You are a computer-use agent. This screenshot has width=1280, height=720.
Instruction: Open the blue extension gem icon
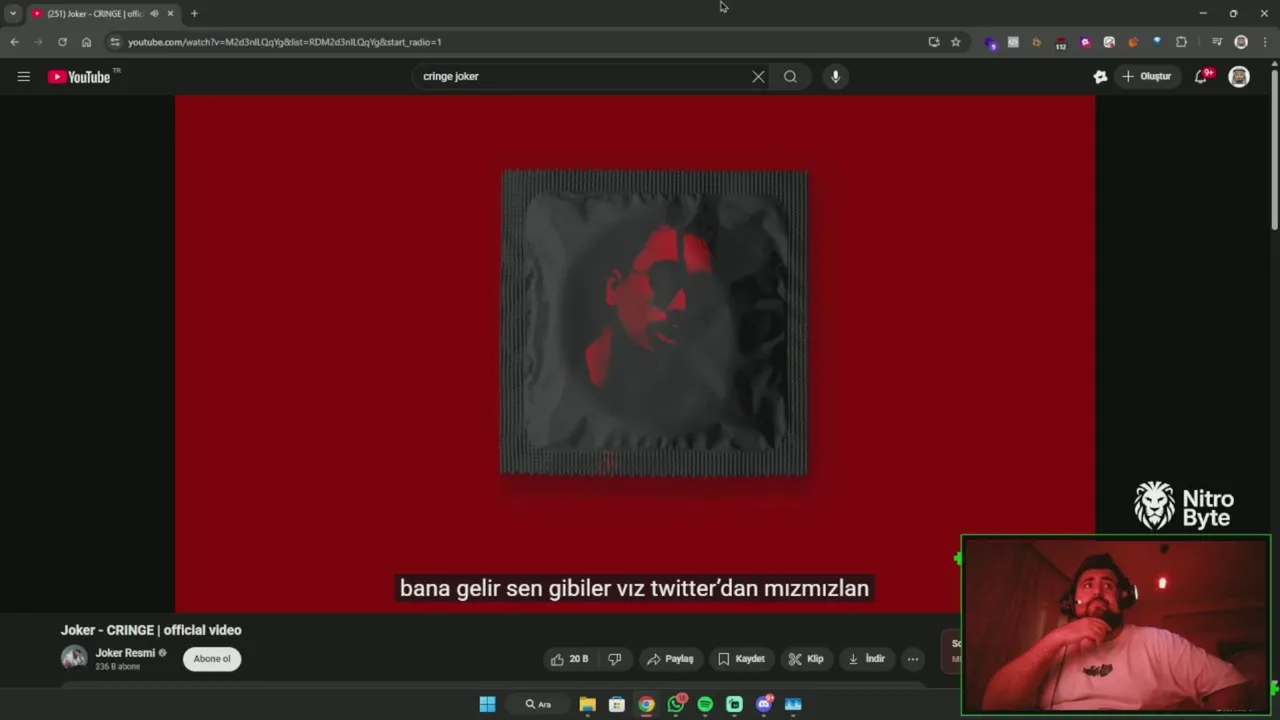tap(1157, 42)
